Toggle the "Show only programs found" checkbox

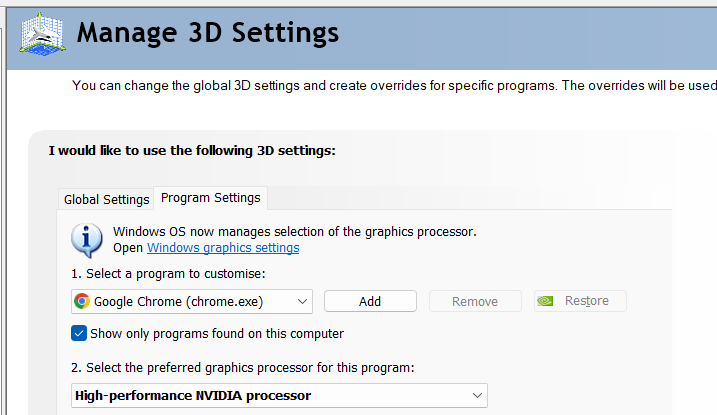point(79,333)
